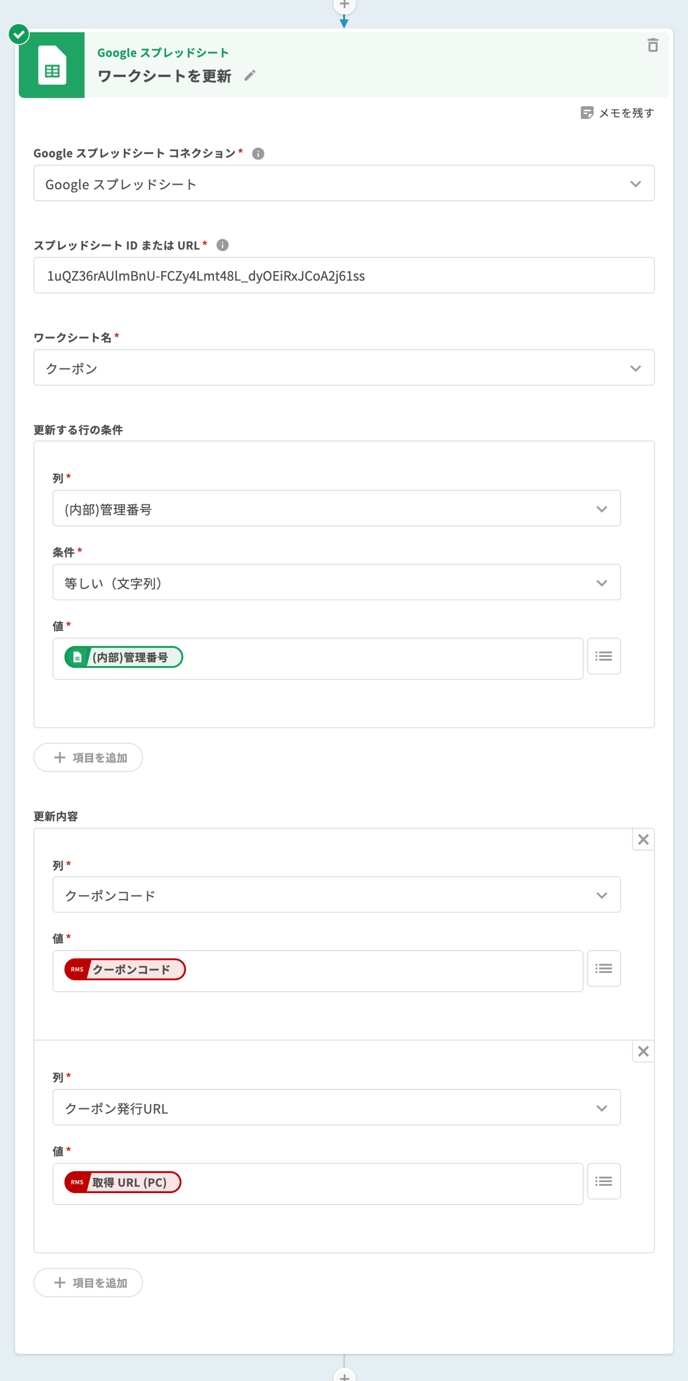Expand the Google スプレッドシート connection dropdown
The height and width of the screenshot is (1381, 688).
343,184
